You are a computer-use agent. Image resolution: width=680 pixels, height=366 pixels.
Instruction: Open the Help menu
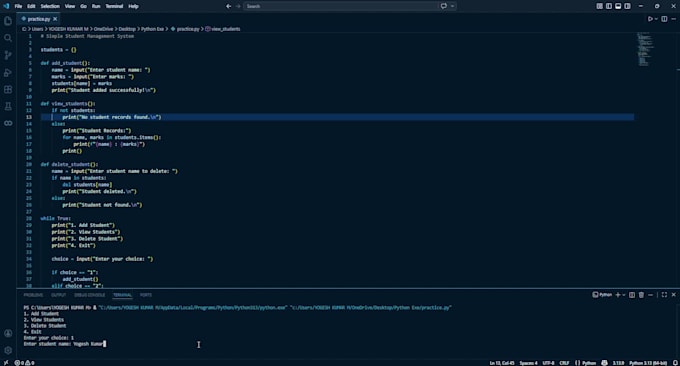click(x=134, y=6)
